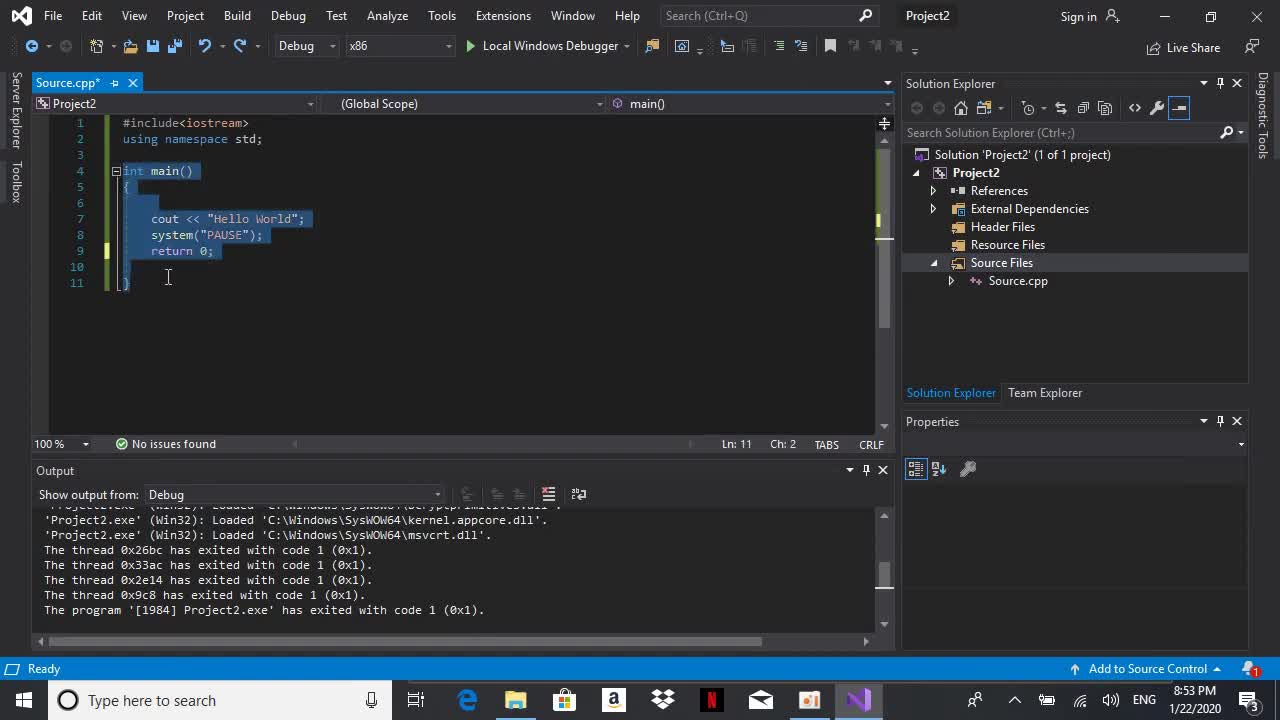Expand the External Dependencies node
This screenshot has height=720, width=1280.
933,209
